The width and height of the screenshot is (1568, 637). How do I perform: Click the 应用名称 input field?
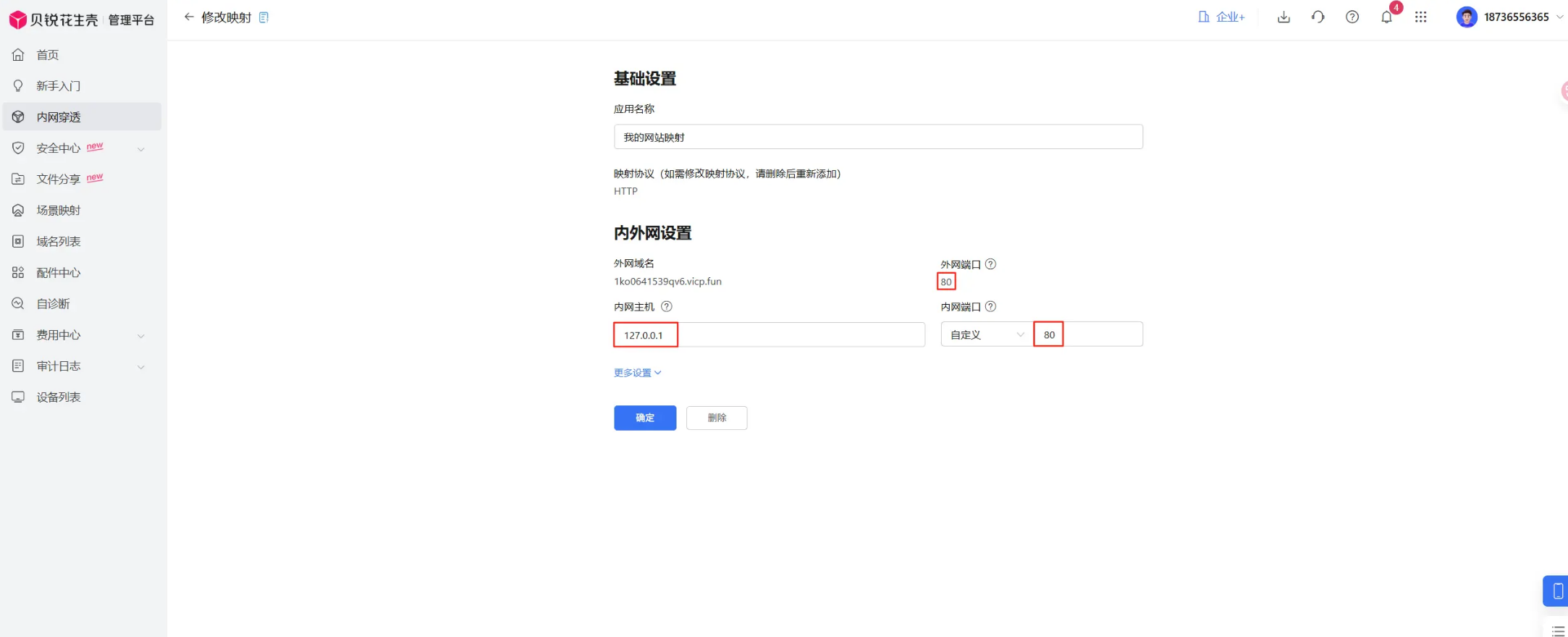pos(877,137)
